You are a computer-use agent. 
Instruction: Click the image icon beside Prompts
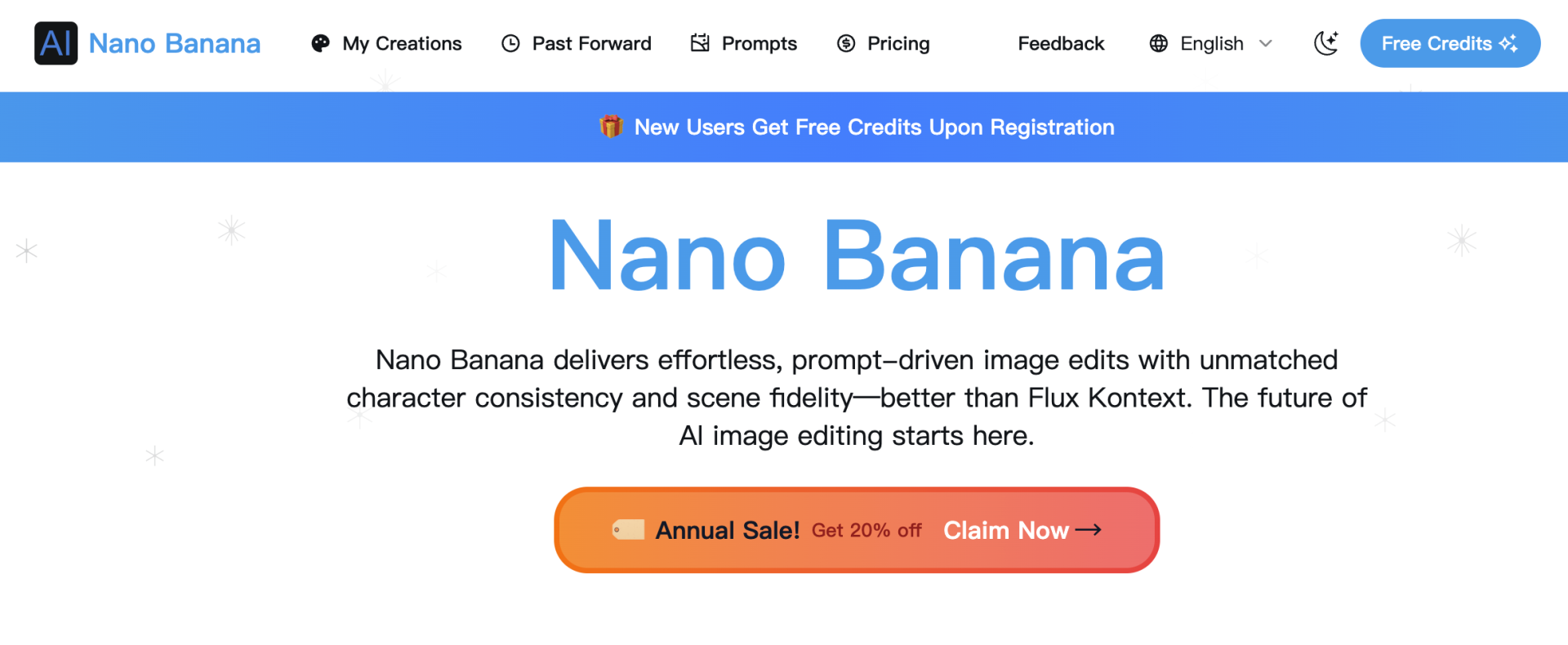700,43
